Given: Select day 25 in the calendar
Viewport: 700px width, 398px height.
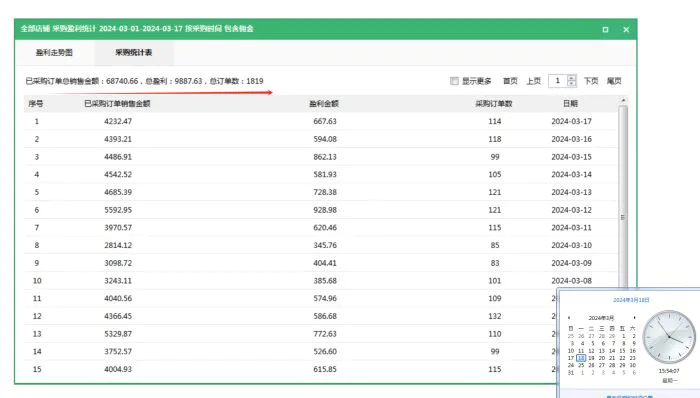Looking at the screenshot, I should (581, 365).
